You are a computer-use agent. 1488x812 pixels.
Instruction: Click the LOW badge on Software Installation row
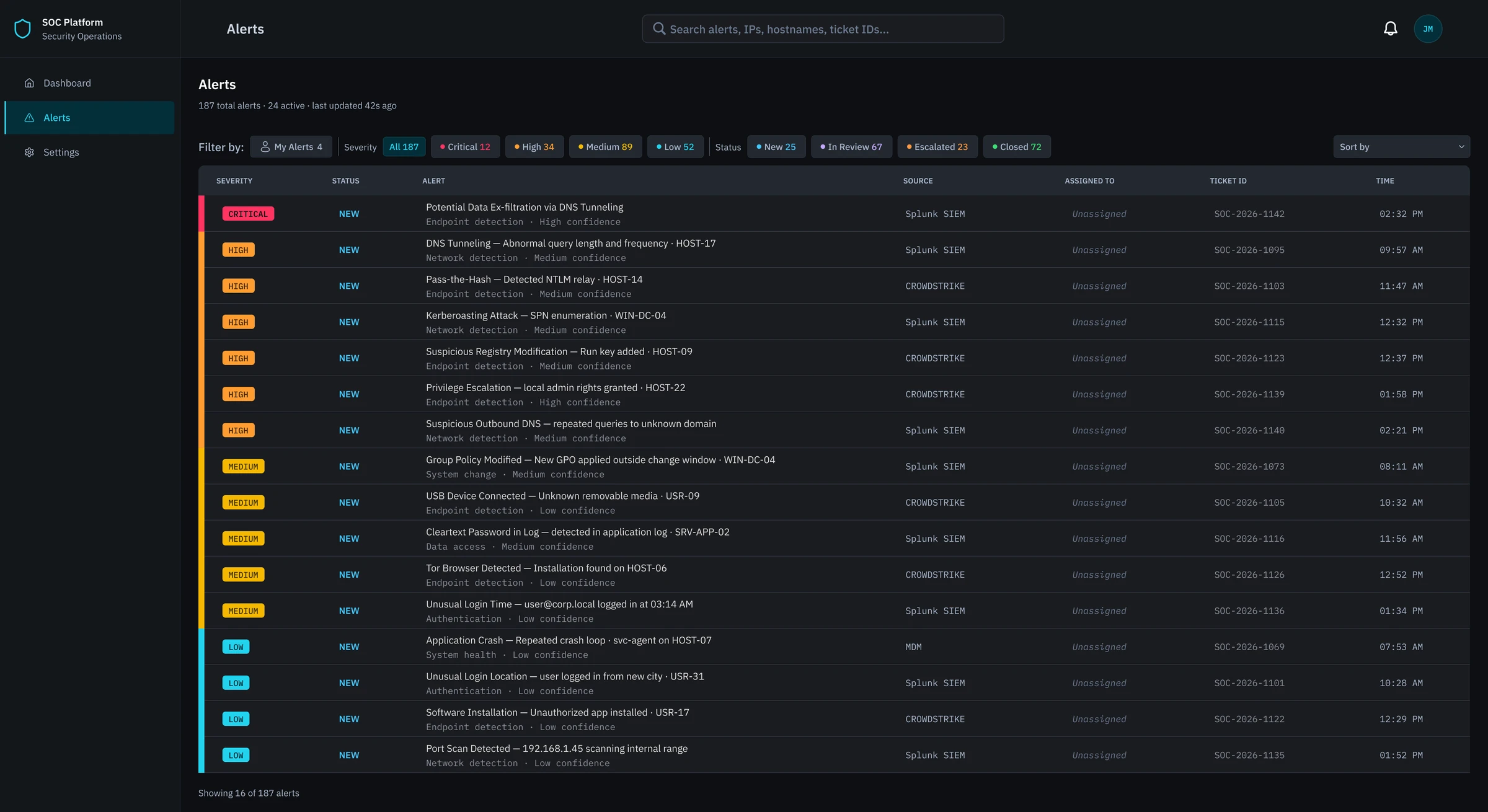(x=236, y=719)
